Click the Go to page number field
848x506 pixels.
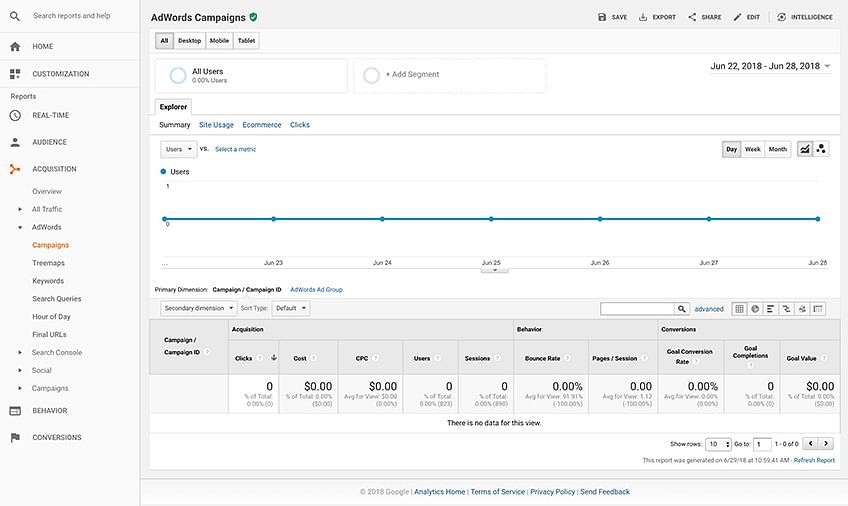tap(762, 444)
